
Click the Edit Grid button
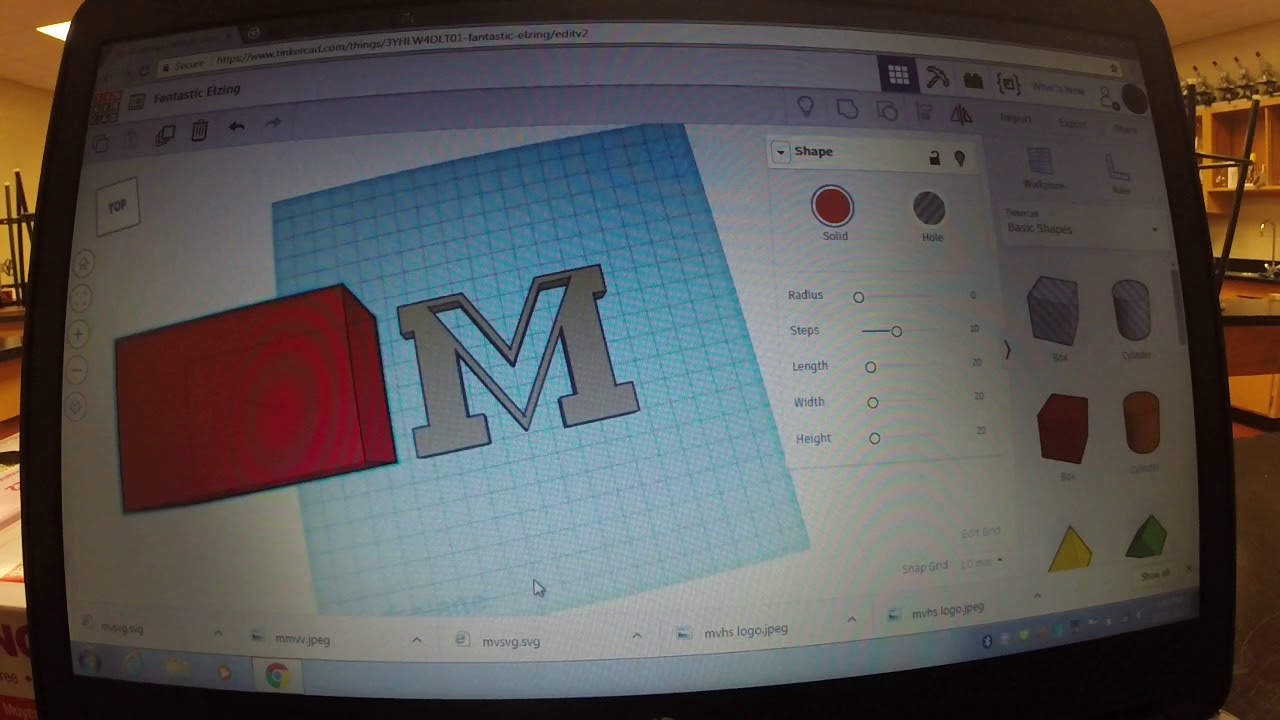(x=979, y=532)
